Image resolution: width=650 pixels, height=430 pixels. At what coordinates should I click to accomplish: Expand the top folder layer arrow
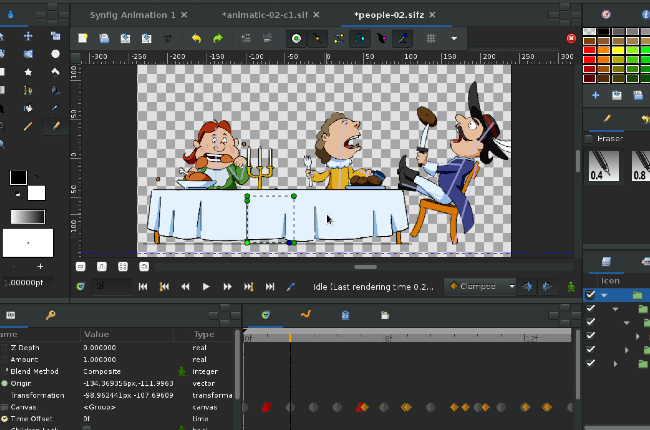point(604,296)
